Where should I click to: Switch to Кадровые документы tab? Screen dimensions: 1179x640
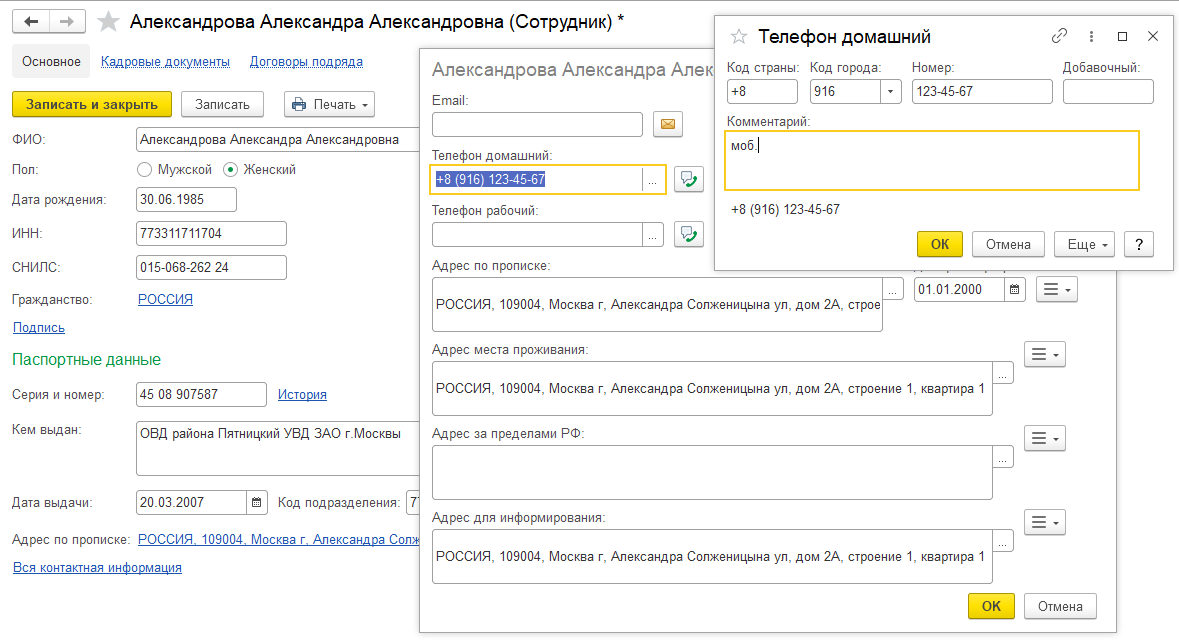pyautogui.click(x=165, y=62)
